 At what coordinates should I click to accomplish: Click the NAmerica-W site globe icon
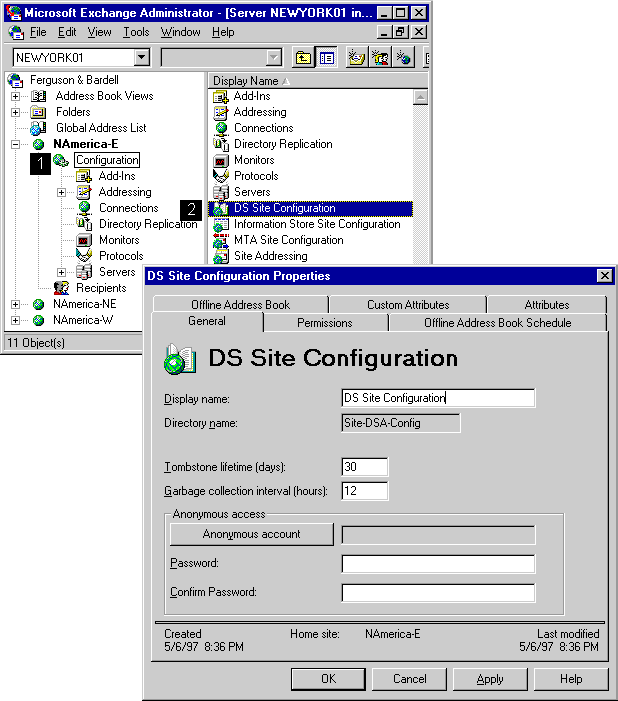tap(39, 321)
